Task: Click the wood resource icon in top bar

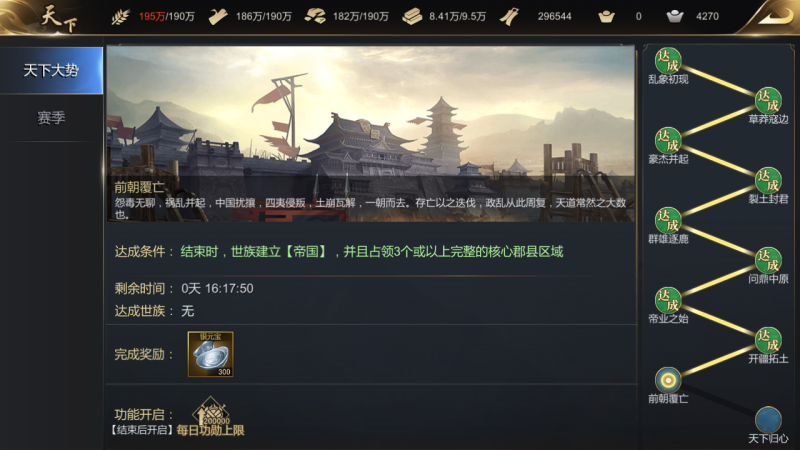Action: pos(218,17)
